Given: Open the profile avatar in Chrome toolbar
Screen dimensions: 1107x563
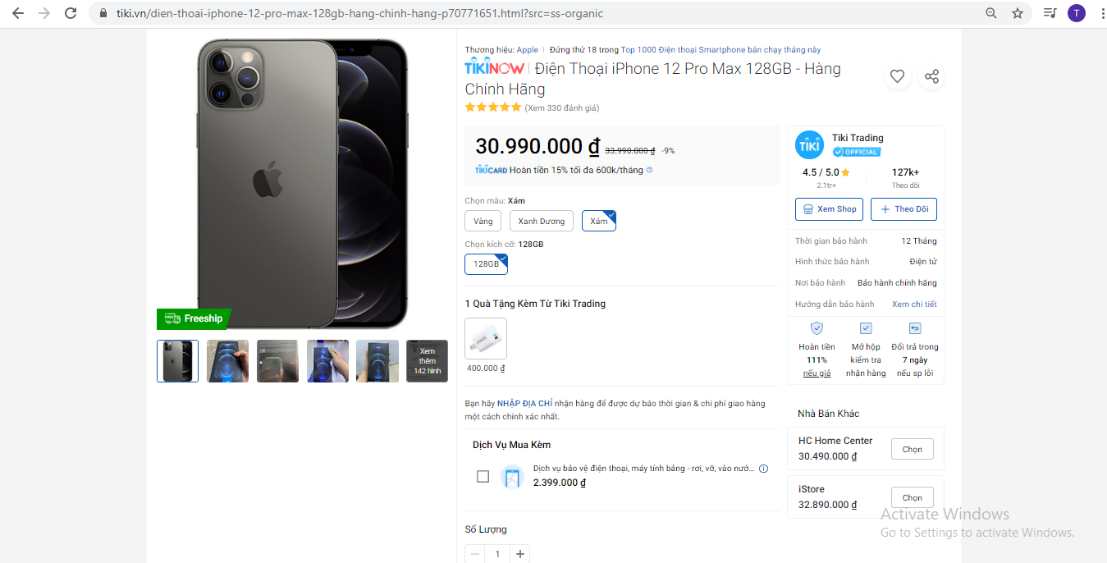Looking at the screenshot, I should point(1076,13).
